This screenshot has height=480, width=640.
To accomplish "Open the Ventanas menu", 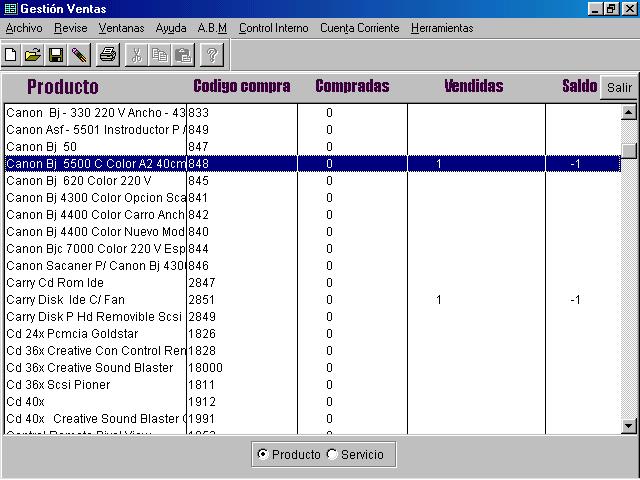I will click(x=121, y=28).
